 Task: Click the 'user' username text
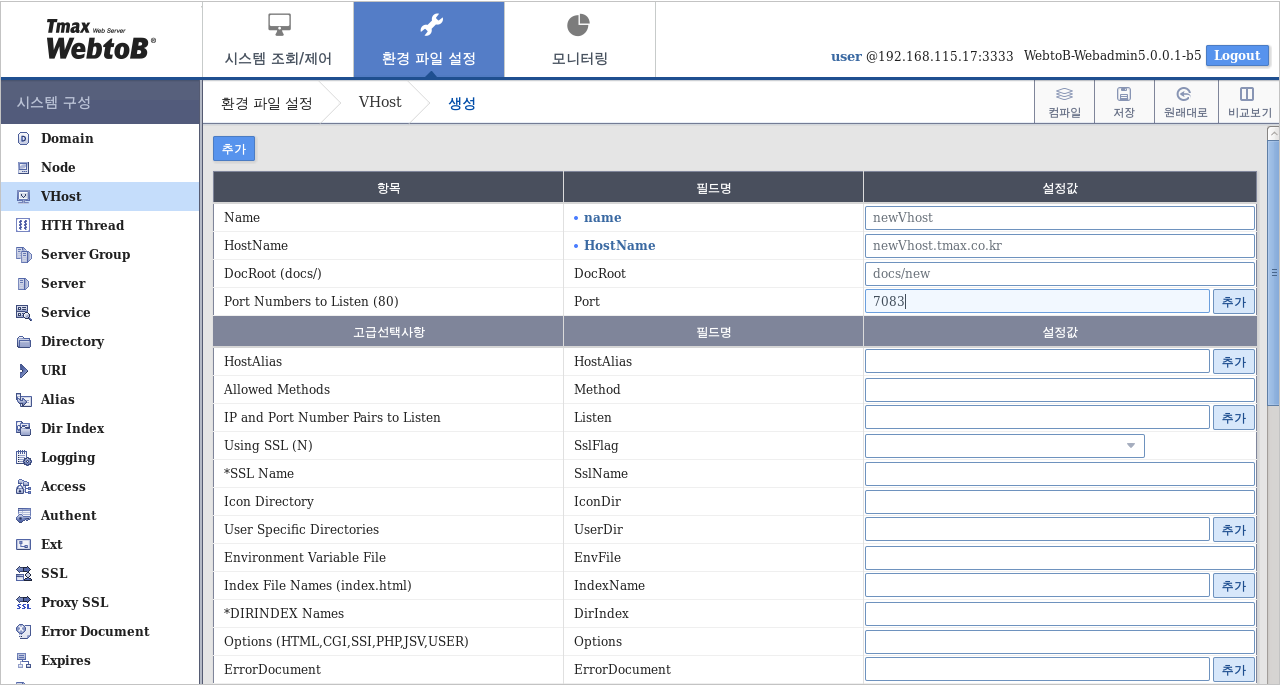[846, 56]
